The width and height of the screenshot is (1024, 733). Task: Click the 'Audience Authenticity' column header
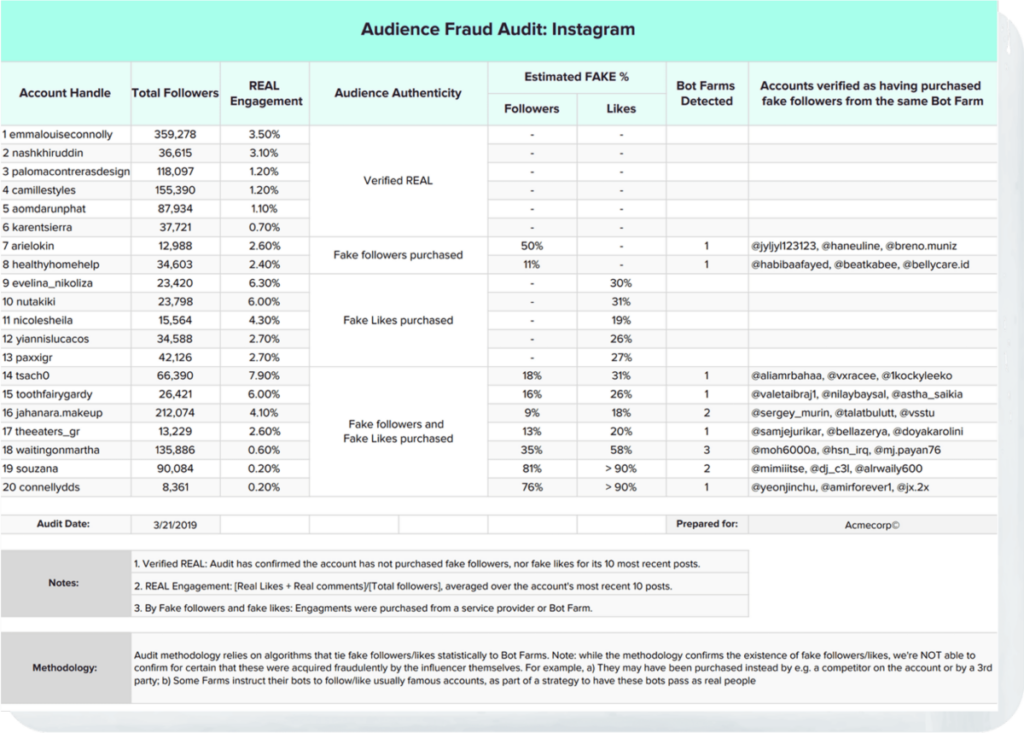pos(398,93)
